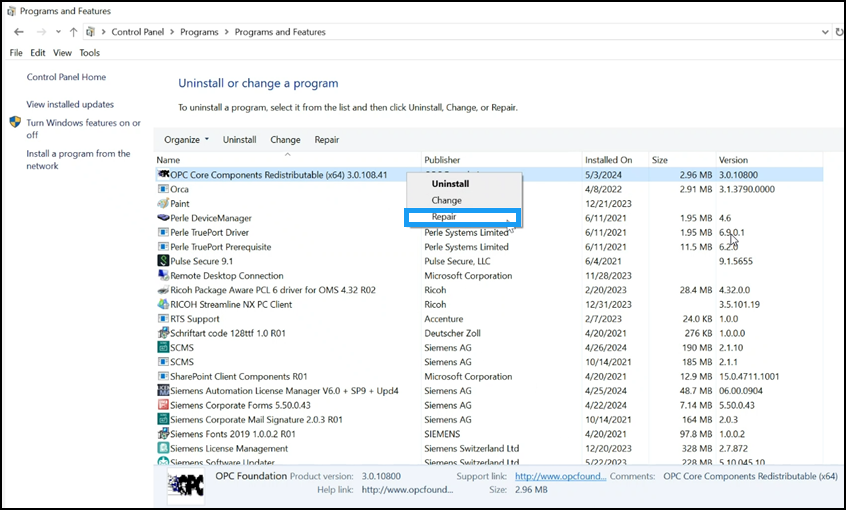Click the shield icon for Windows features
Image resolution: width=846 pixels, height=510 pixels.
pyautogui.click(x=16, y=123)
